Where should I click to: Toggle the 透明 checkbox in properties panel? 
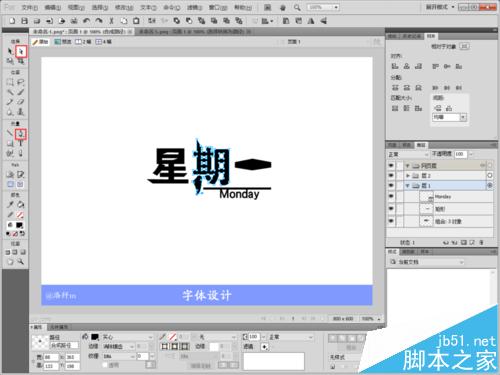106,365
